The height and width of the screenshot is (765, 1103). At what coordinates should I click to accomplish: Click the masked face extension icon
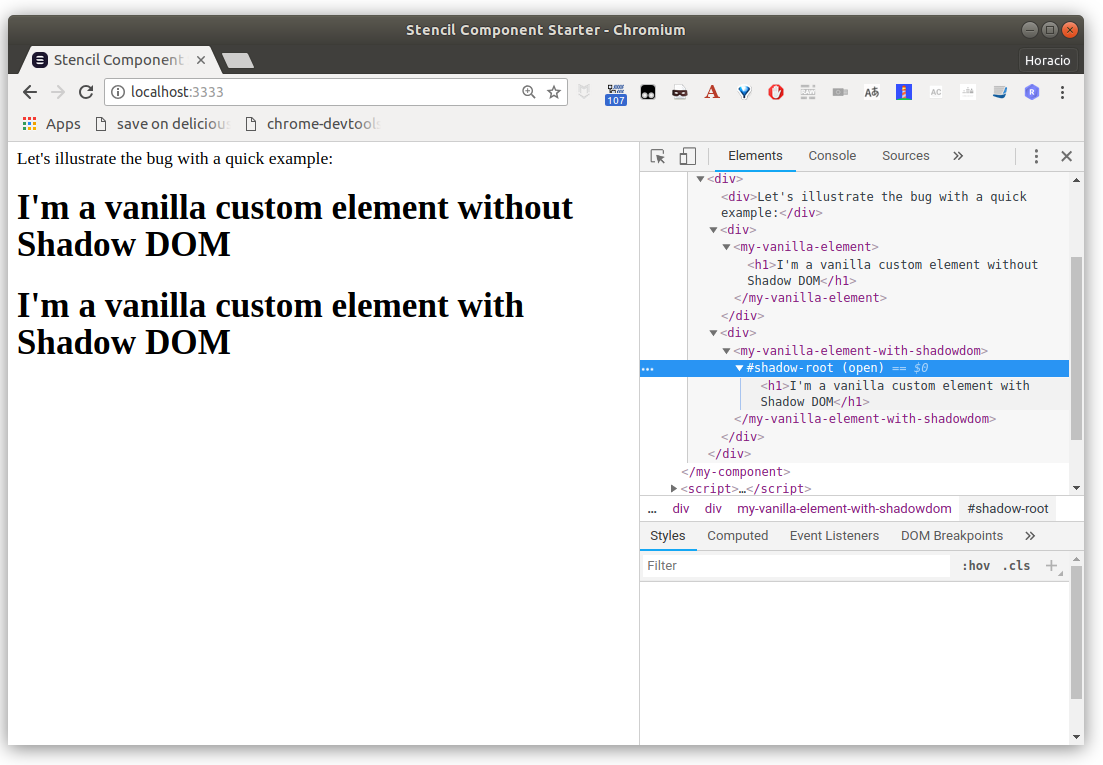pyautogui.click(x=680, y=92)
